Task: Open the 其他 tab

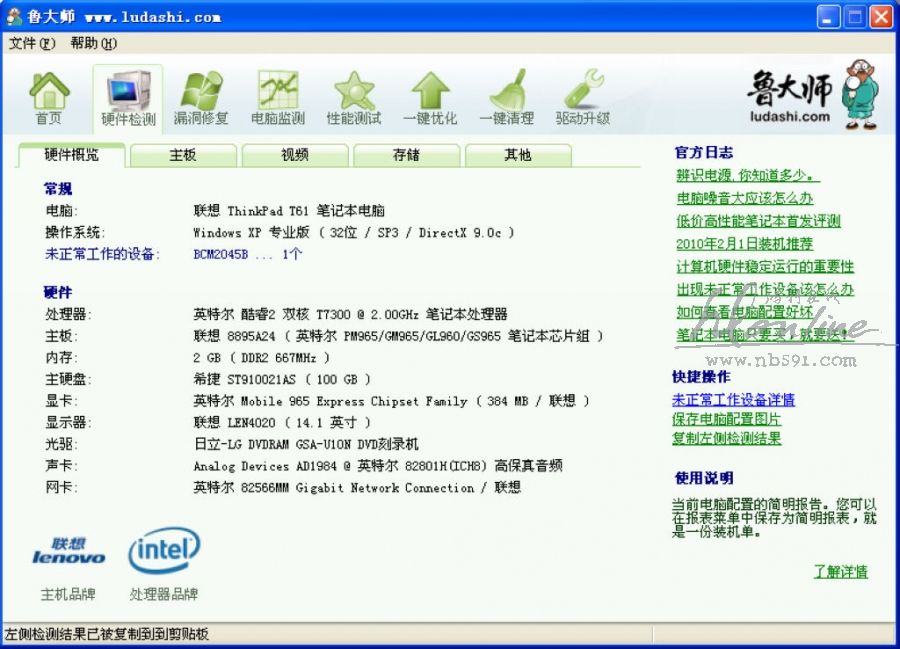Action: [x=518, y=155]
